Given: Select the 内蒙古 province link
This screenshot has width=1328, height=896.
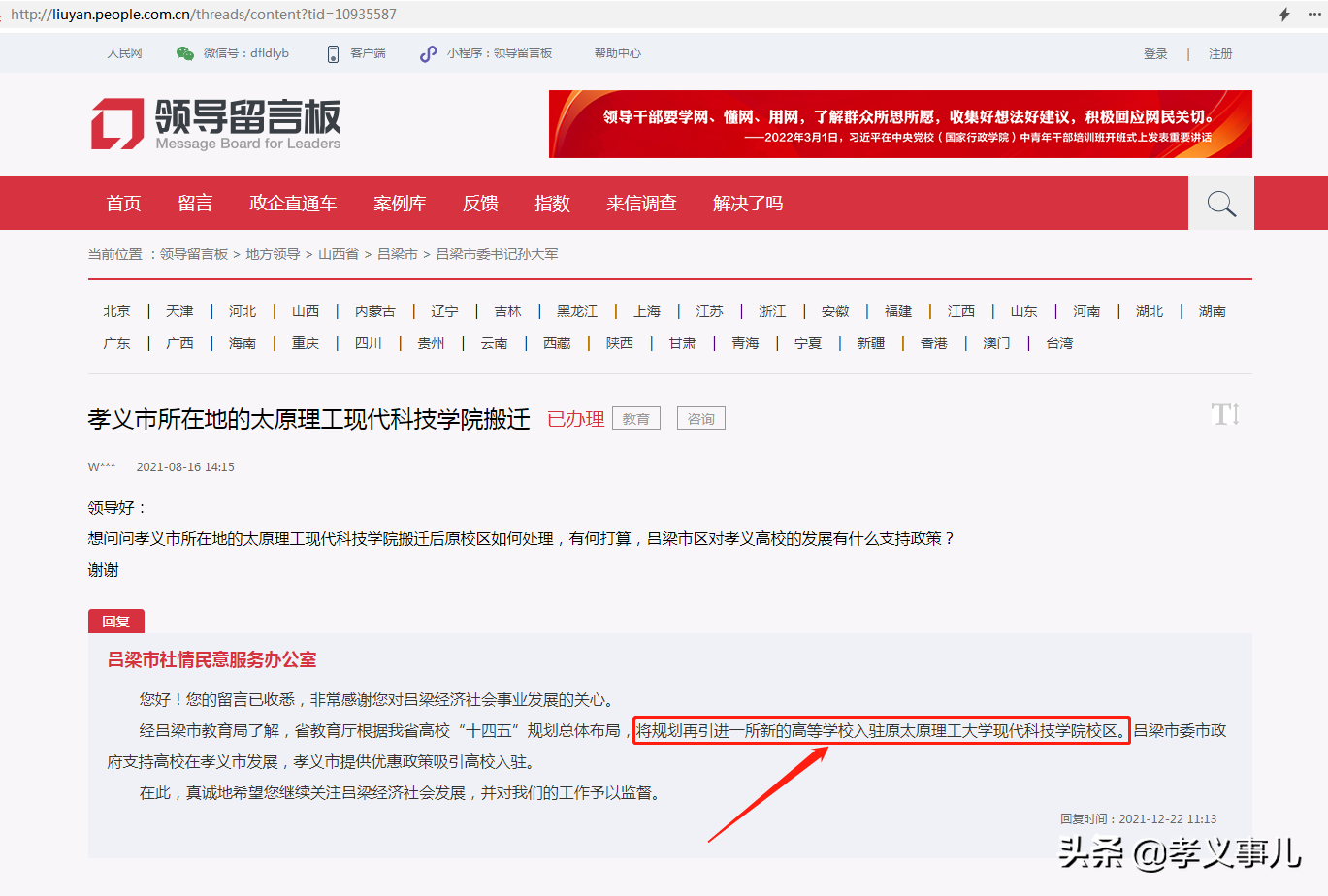Looking at the screenshot, I should point(375,311).
